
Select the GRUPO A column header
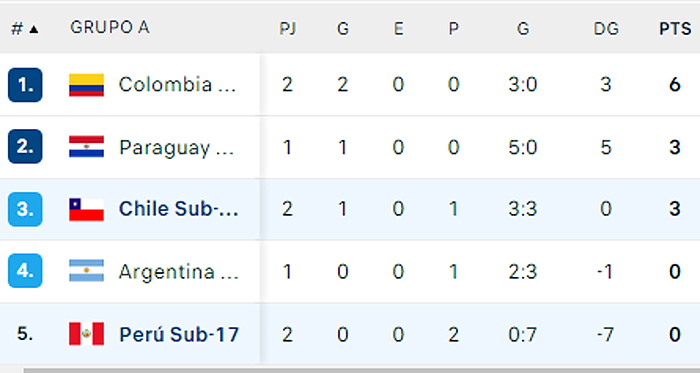coord(109,28)
